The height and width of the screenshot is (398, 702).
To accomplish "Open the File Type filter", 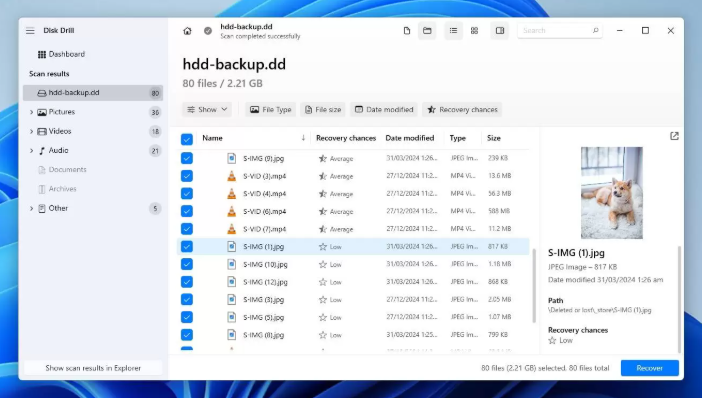I will click(x=270, y=109).
